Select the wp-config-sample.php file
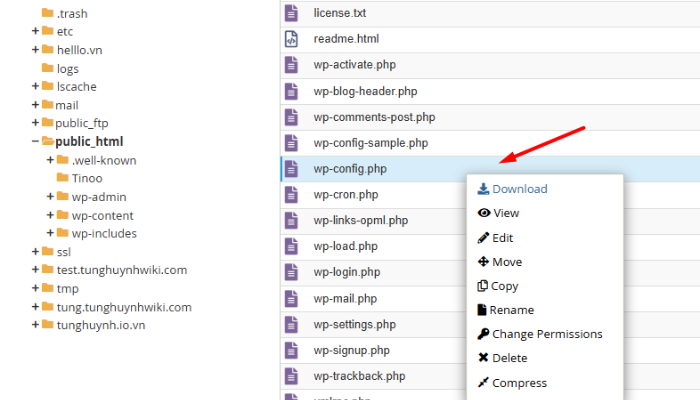The image size is (700, 400). (370, 143)
